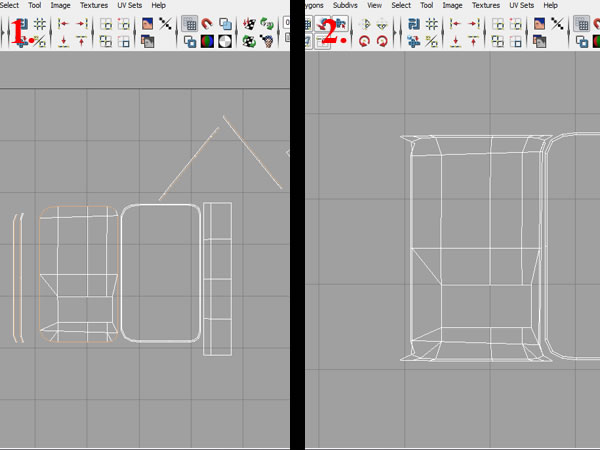Toggle view grid button in right editor
Image resolution: width=600 pixels, height=450 pixels.
pos(581,24)
